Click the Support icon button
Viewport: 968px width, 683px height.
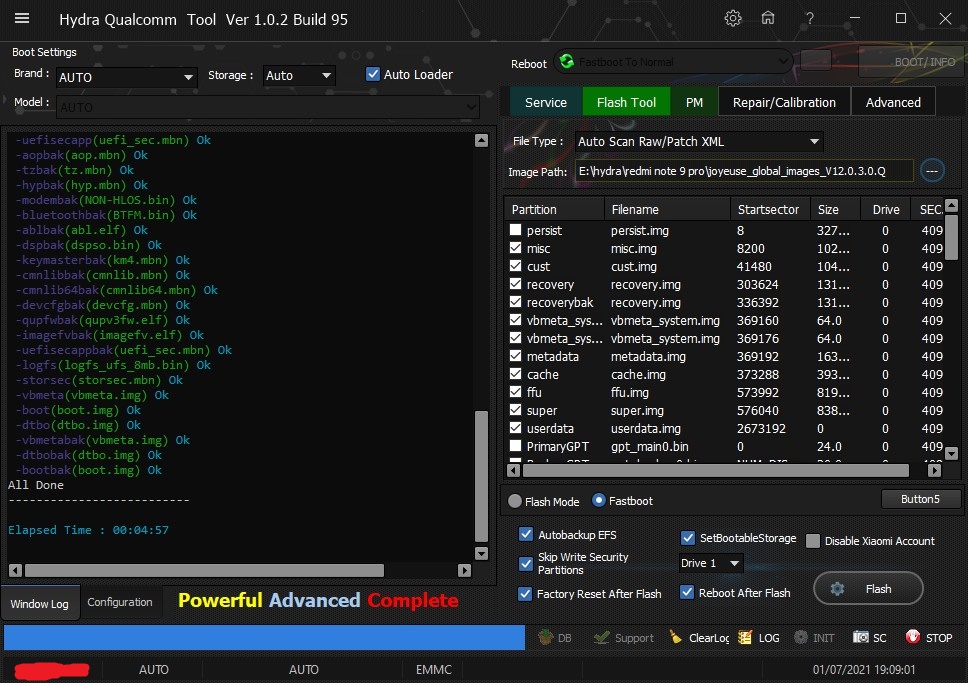tap(624, 637)
